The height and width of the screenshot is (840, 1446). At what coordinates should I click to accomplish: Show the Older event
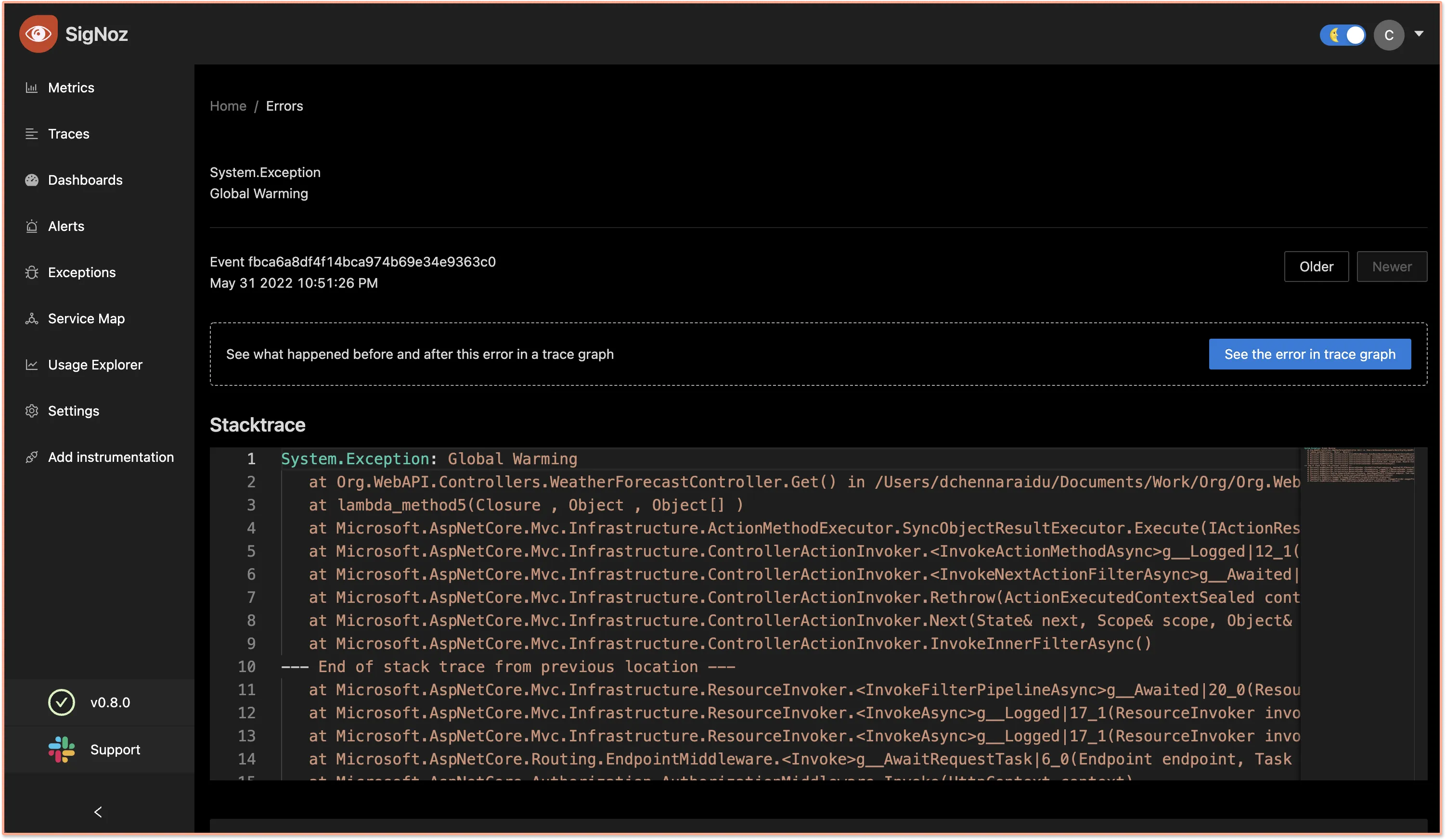1316,266
